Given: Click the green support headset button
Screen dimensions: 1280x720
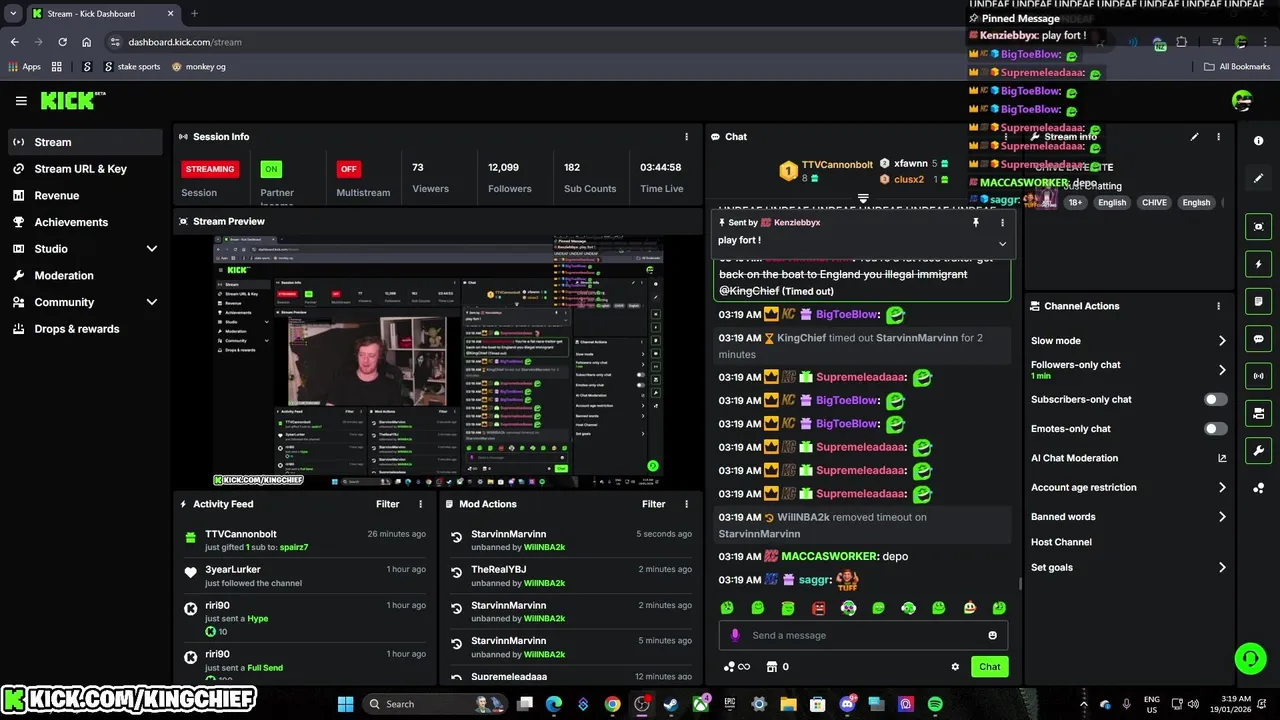Looking at the screenshot, I should [1250, 658].
